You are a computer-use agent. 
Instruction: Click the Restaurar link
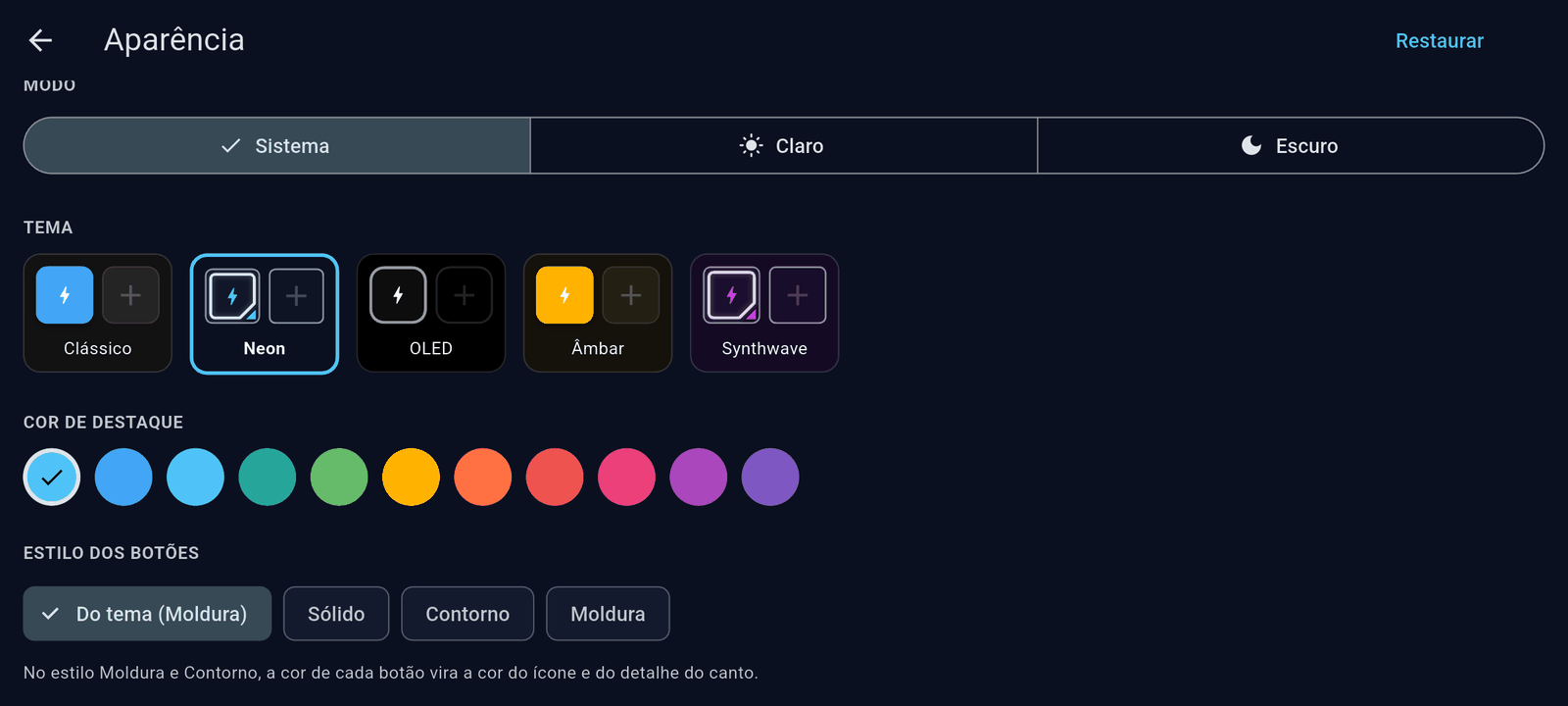point(1439,41)
